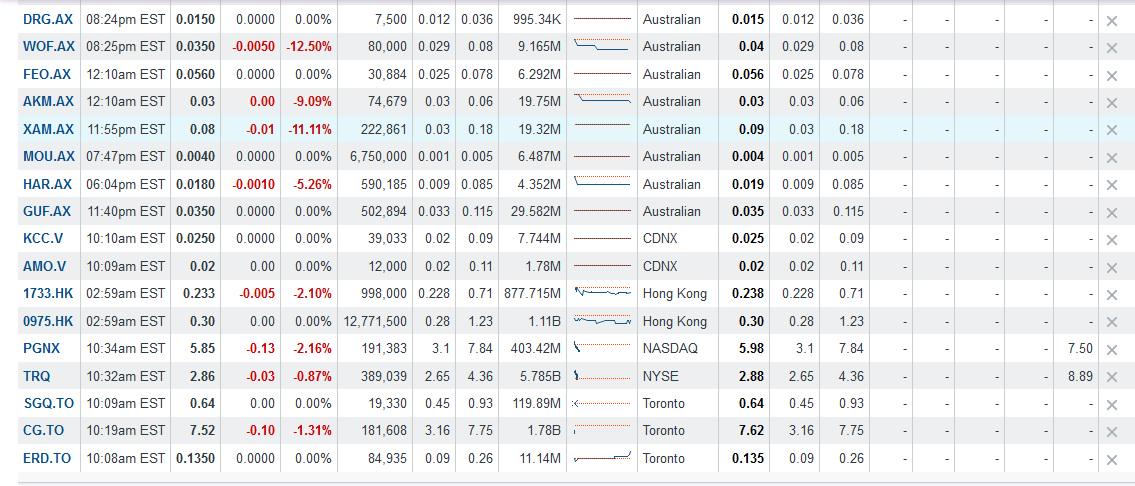Select the -11.11% change cell

tap(308, 129)
